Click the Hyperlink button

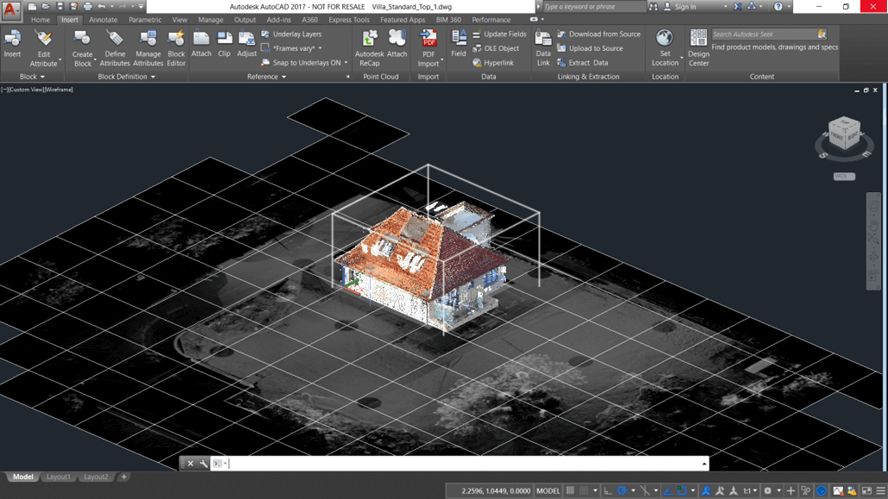pyautogui.click(x=499, y=62)
